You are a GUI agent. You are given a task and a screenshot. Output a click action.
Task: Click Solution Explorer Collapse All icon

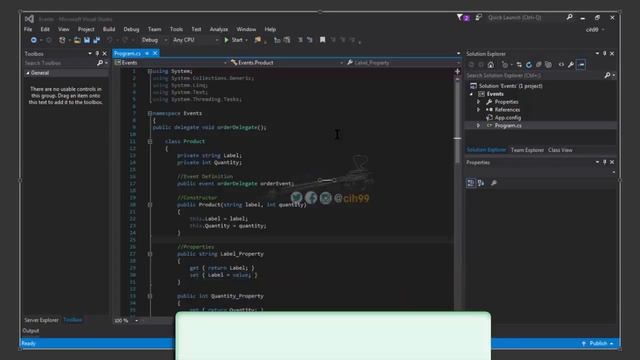(x=539, y=64)
